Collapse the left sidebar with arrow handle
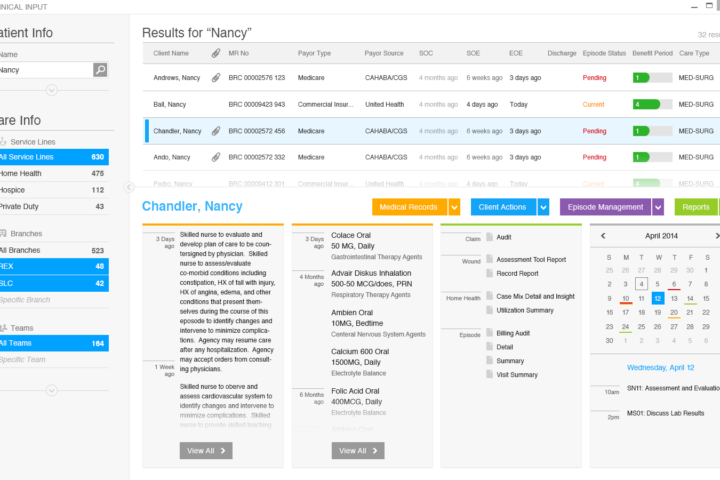 (x=129, y=187)
